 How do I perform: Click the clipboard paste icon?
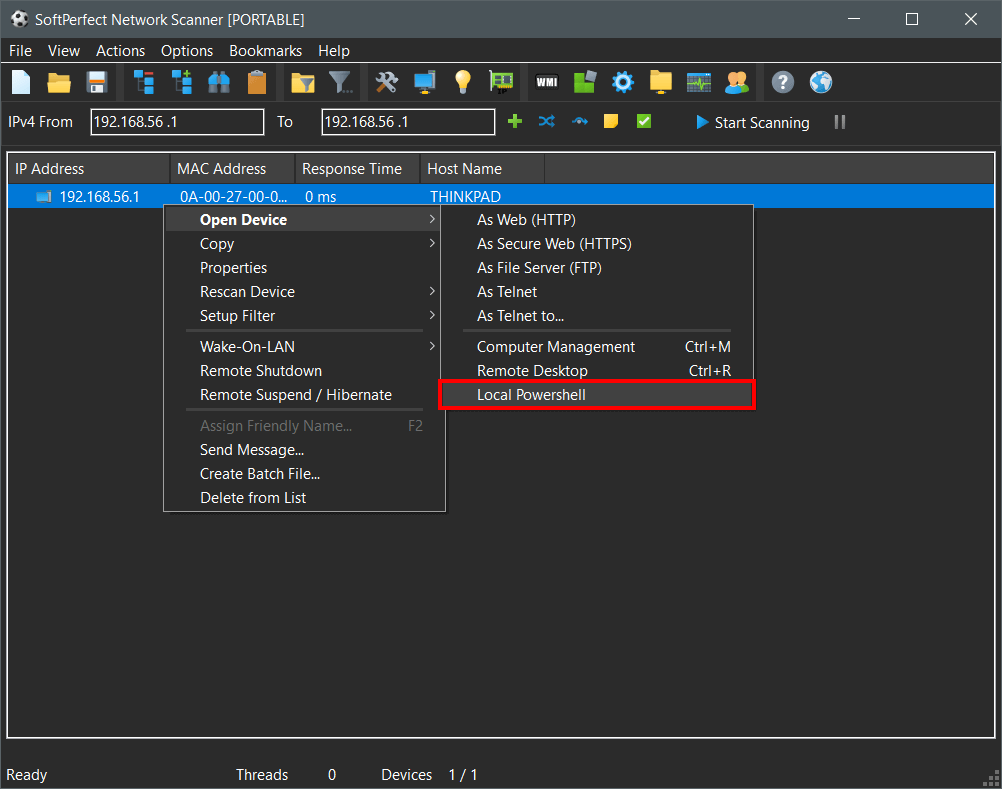click(x=257, y=82)
